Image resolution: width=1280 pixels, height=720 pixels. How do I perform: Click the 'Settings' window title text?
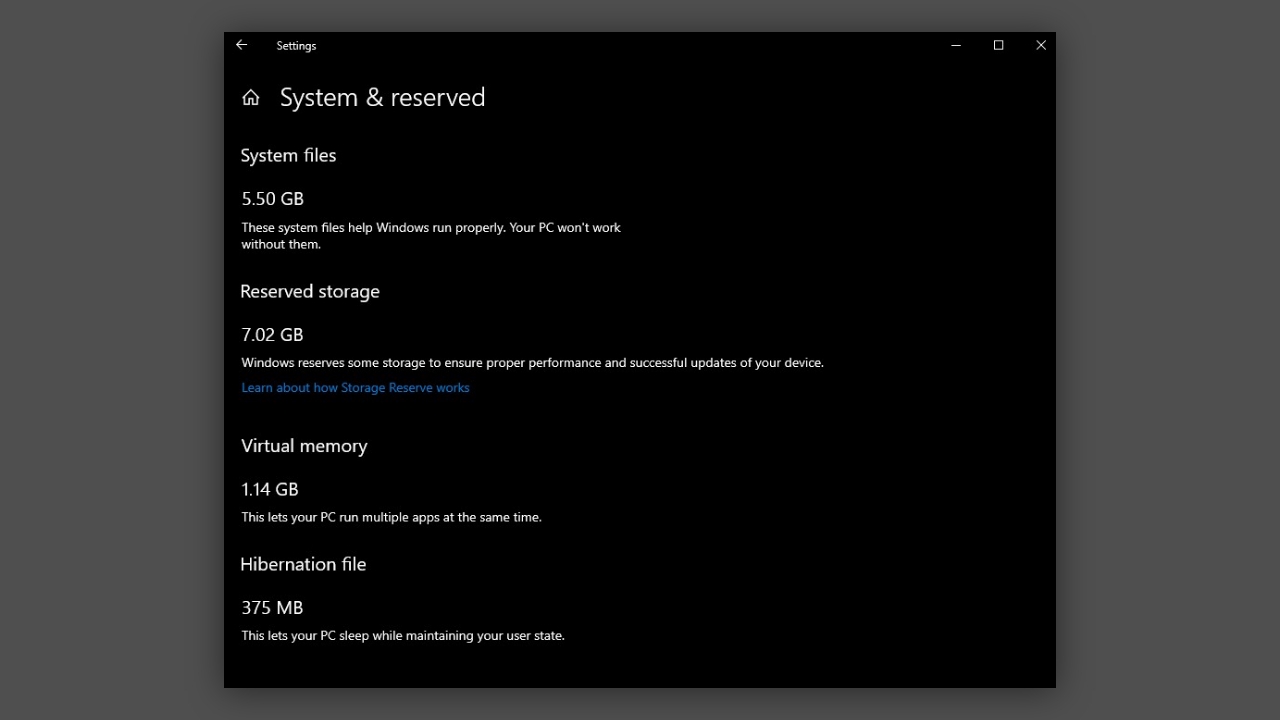296,46
